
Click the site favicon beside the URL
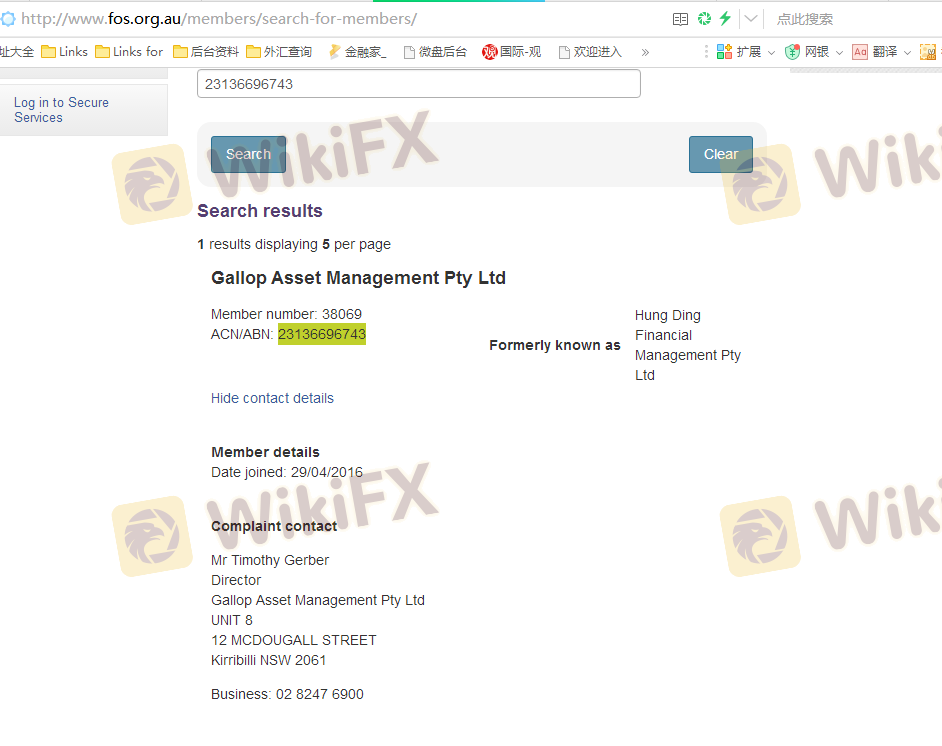[7, 19]
